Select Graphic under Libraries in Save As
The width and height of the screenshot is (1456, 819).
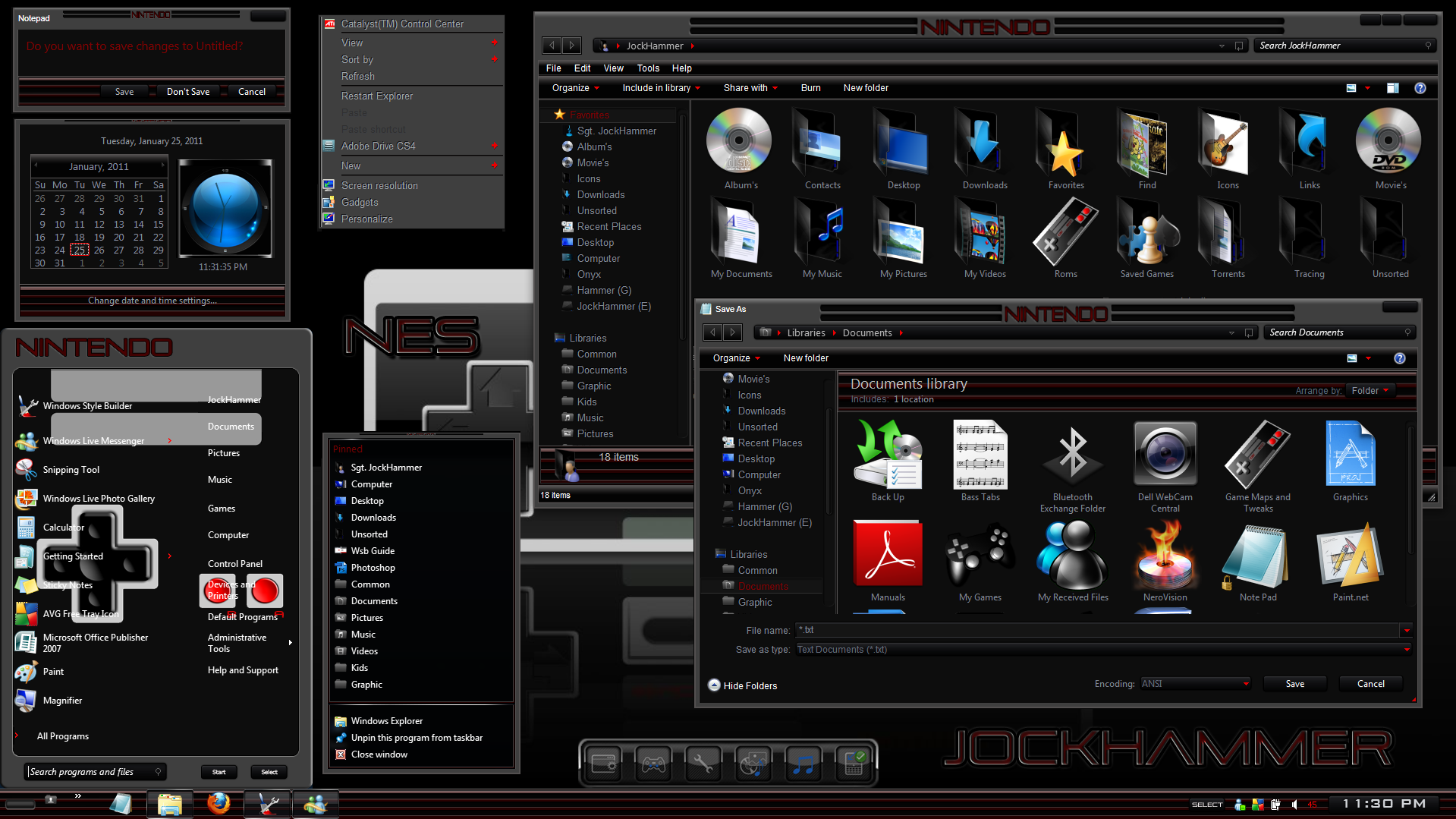pyautogui.click(x=755, y=603)
